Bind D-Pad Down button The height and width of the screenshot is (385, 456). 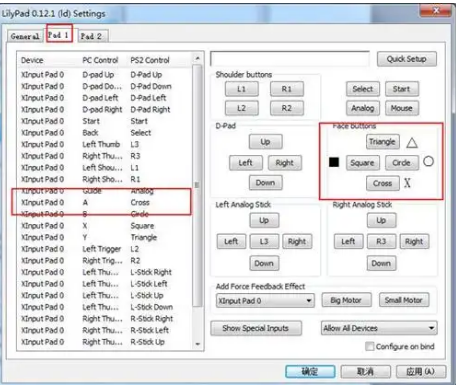click(x=265, y=183)
